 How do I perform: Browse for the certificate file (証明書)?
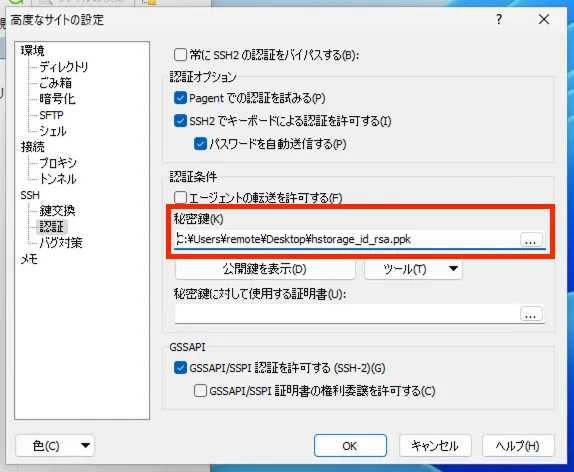coord(531,314)
